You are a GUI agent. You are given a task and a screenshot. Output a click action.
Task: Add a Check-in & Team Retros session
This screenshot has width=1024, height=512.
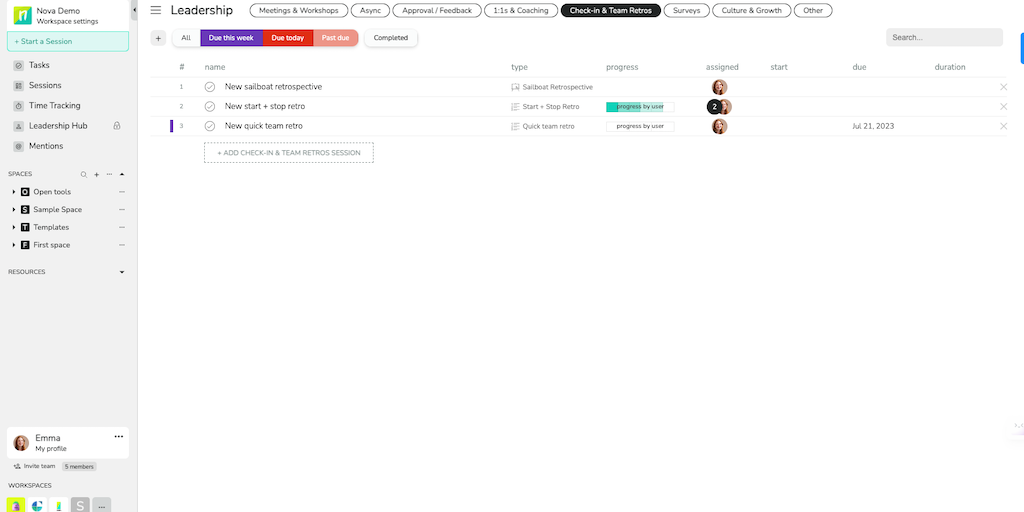coord(289,153)
